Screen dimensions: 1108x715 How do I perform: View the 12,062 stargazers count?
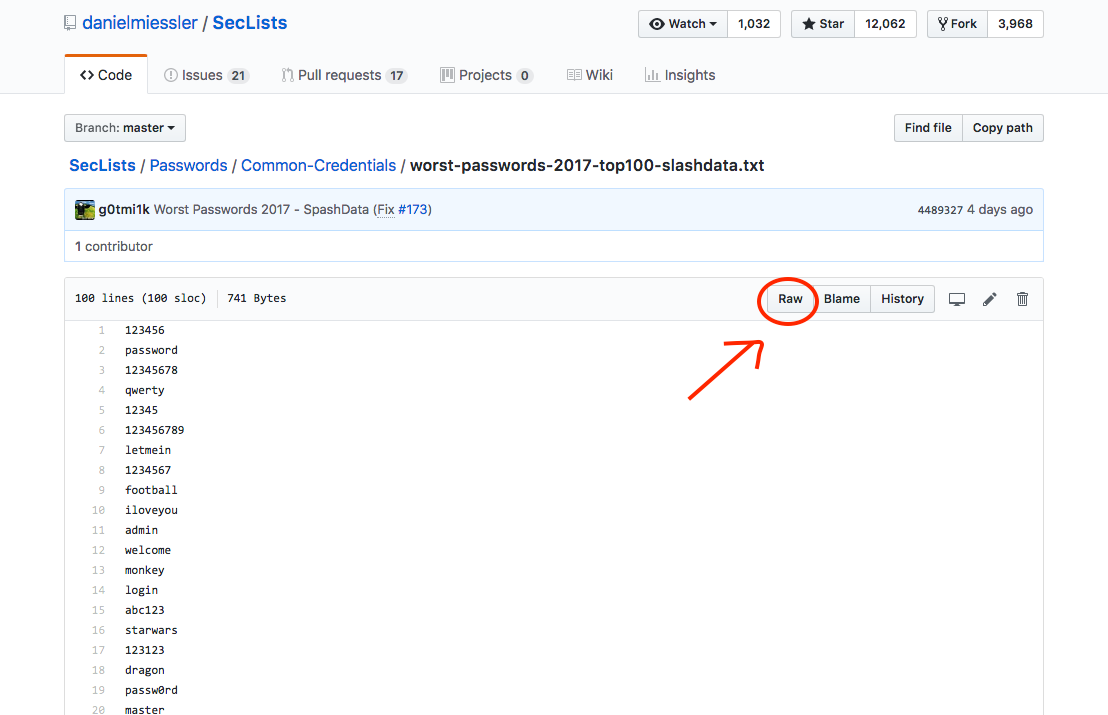point(885,24)
